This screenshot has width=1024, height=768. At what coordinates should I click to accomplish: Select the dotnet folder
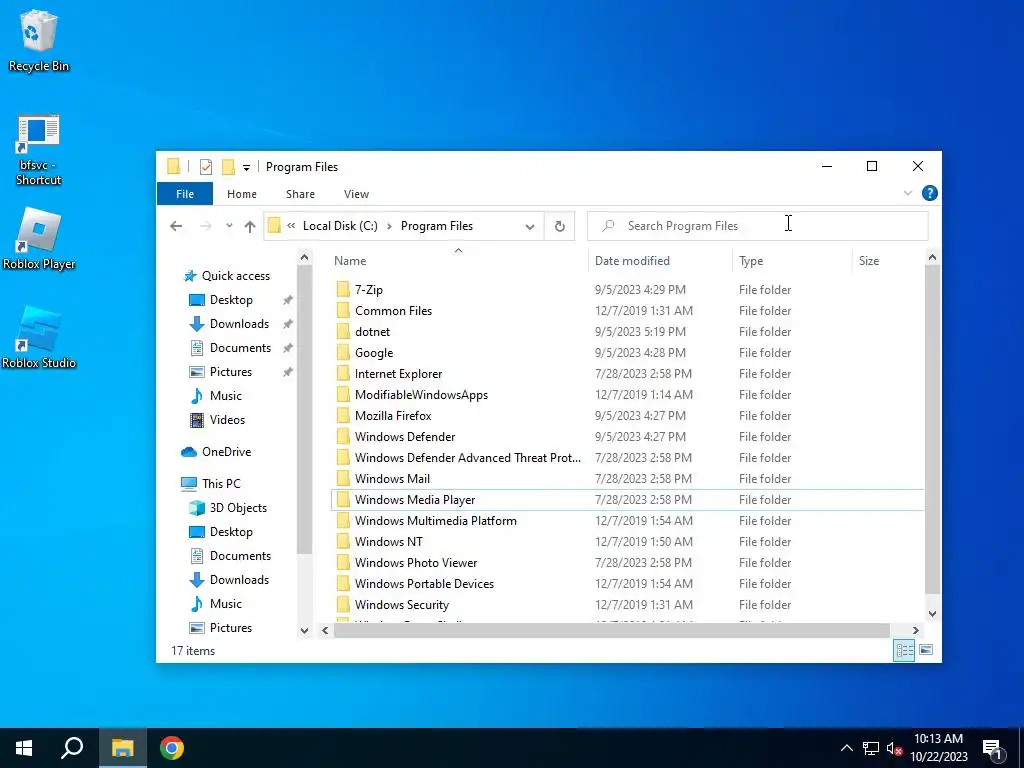[x=363, y=332]
